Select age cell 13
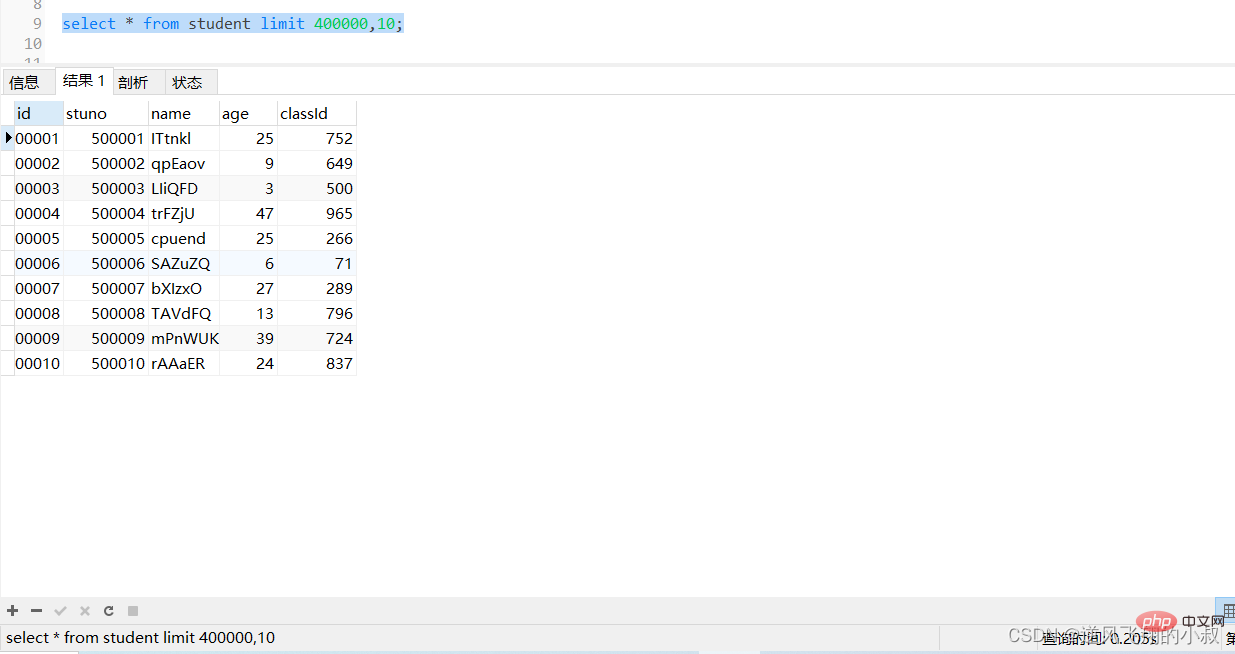 249,313
